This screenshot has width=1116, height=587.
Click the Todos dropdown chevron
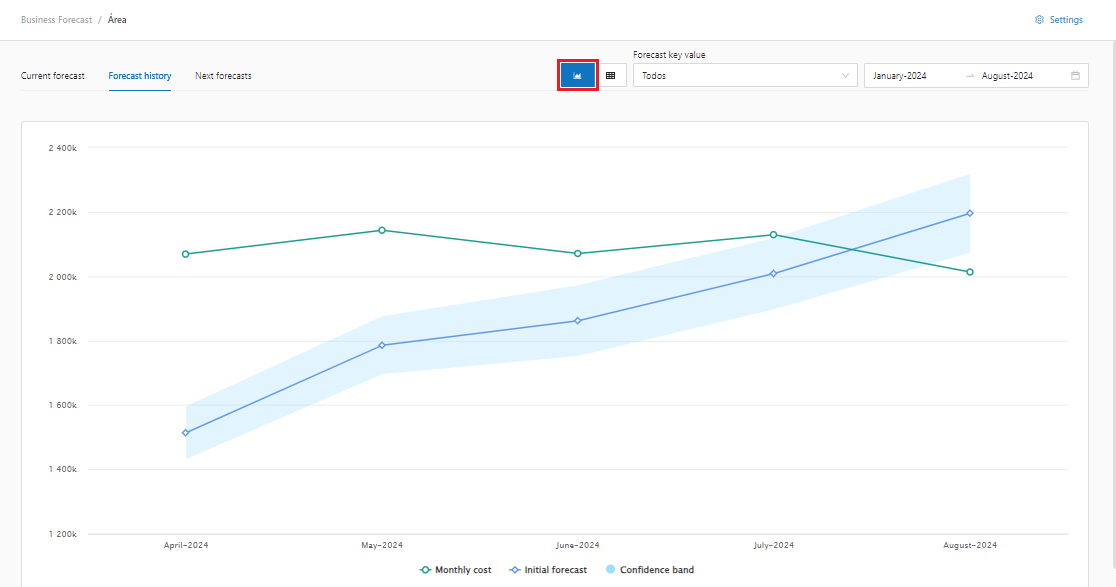click(x=846, y=76)
